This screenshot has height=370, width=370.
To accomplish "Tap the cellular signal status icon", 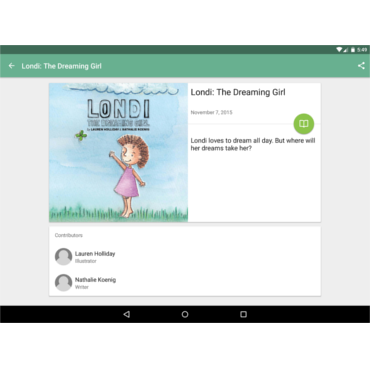I will (346, 50).
